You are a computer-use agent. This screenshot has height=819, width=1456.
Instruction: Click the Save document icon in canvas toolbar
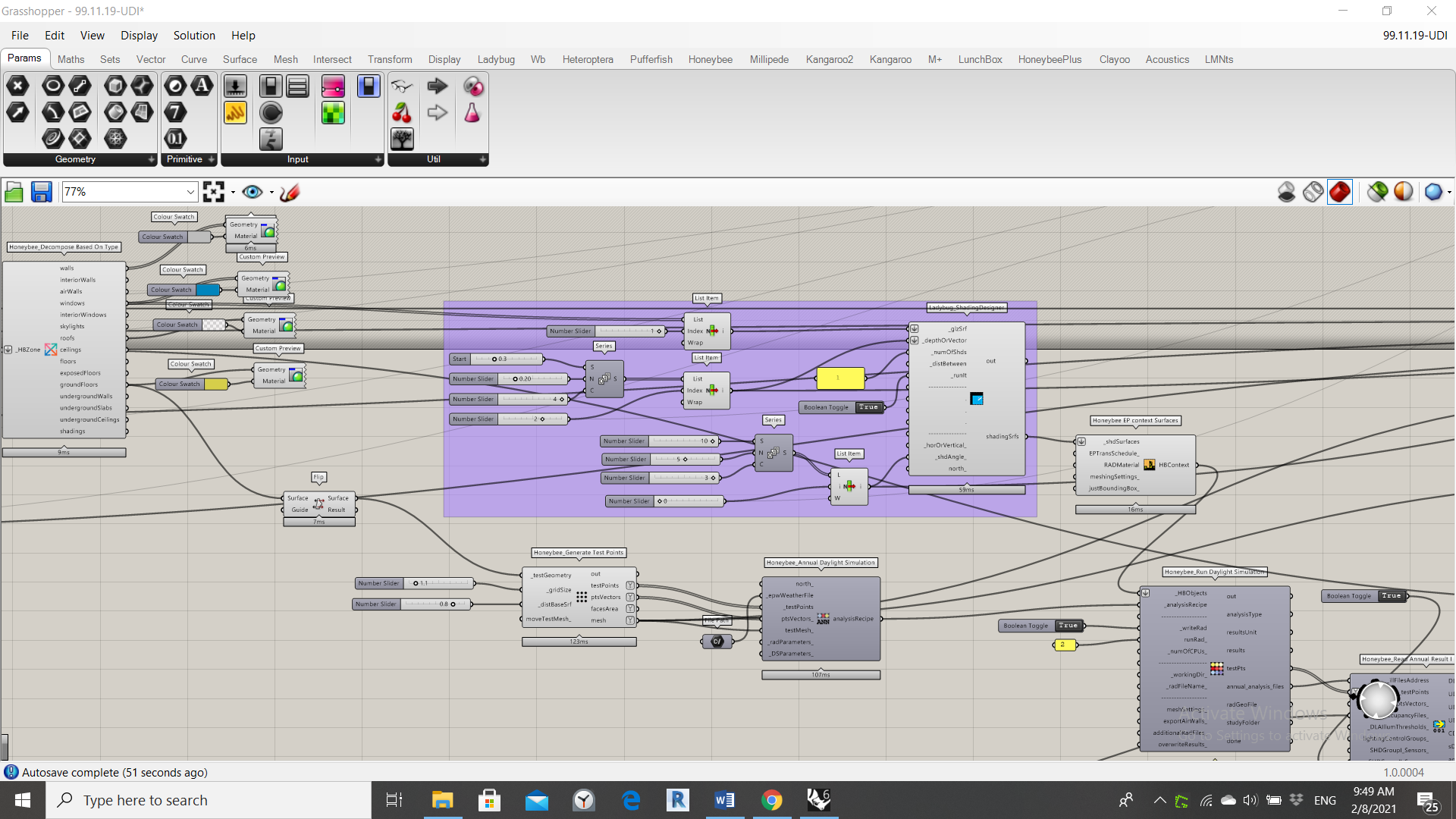click(x=41, y=192)
